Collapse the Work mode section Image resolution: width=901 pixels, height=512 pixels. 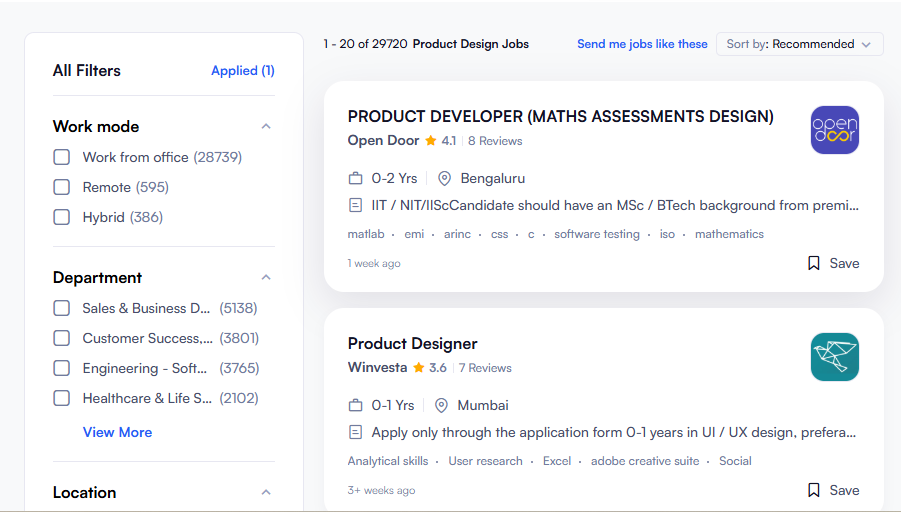(x=266, y=126)
